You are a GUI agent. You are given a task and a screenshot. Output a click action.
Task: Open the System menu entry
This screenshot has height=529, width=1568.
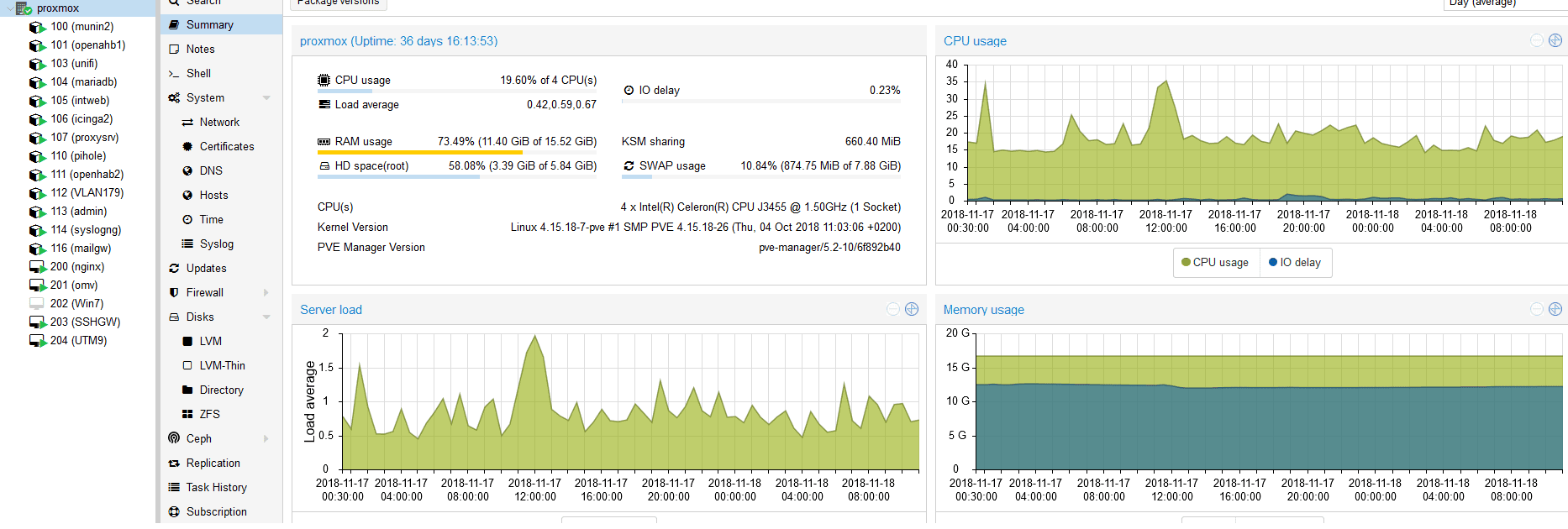coord(205,98)
